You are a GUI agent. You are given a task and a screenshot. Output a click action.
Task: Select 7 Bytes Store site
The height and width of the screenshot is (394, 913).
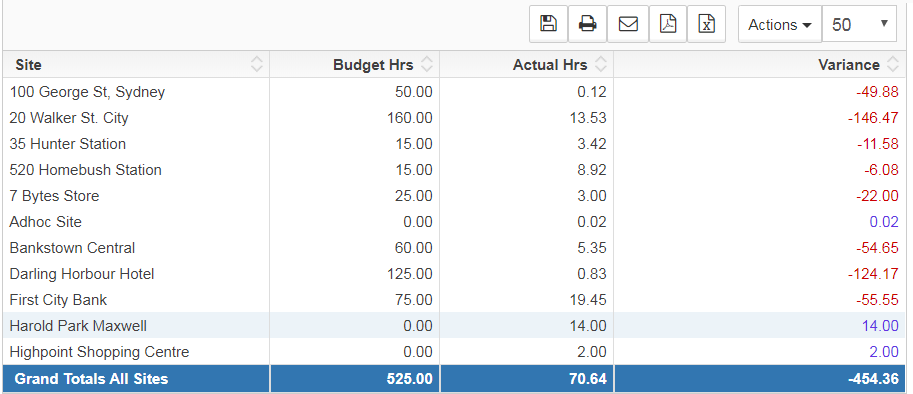point(54,196)
